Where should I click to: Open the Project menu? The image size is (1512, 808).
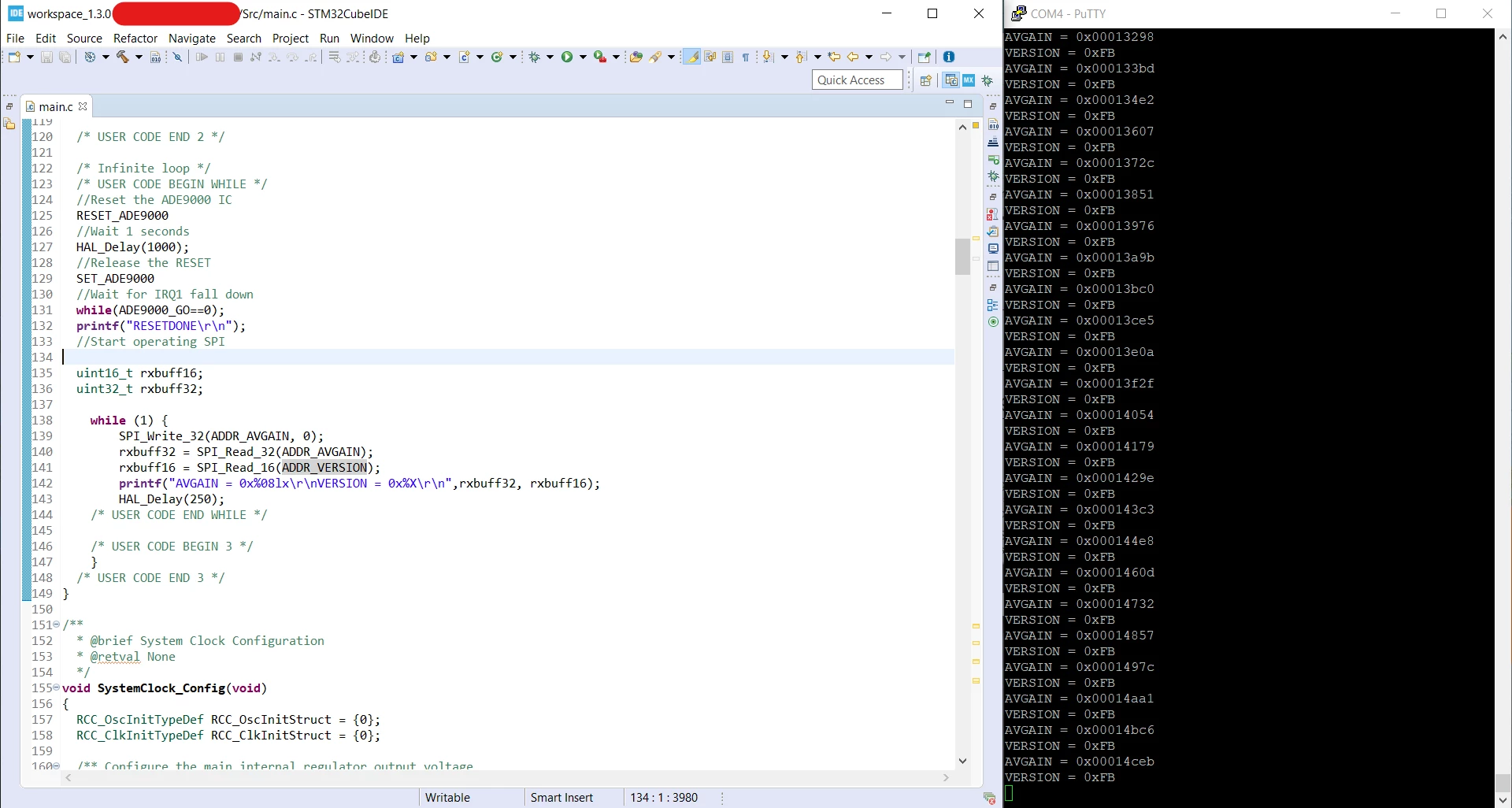(x=291, y=38)
